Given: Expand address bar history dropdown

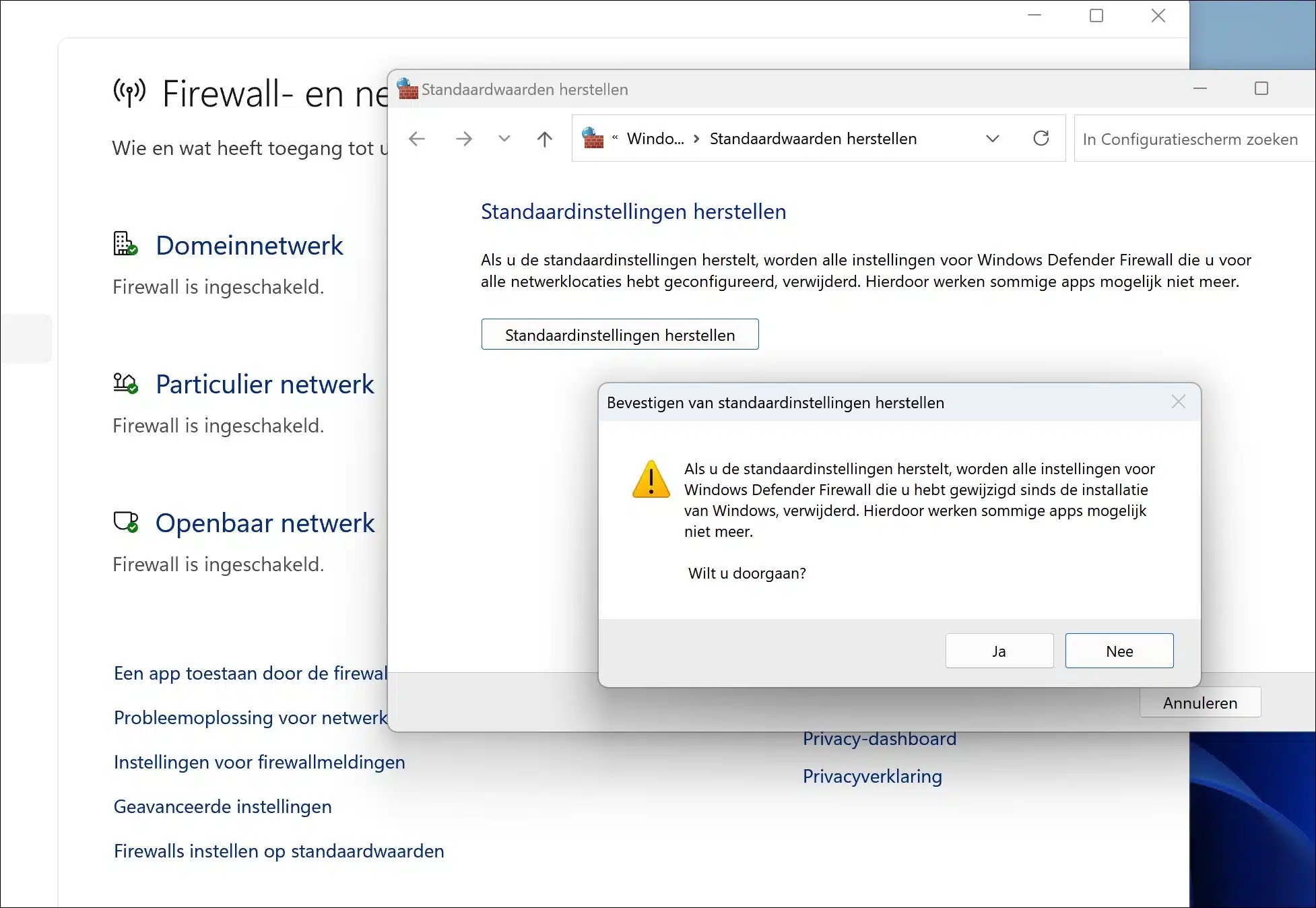Looking at the screenshot, I should (992, 139).
